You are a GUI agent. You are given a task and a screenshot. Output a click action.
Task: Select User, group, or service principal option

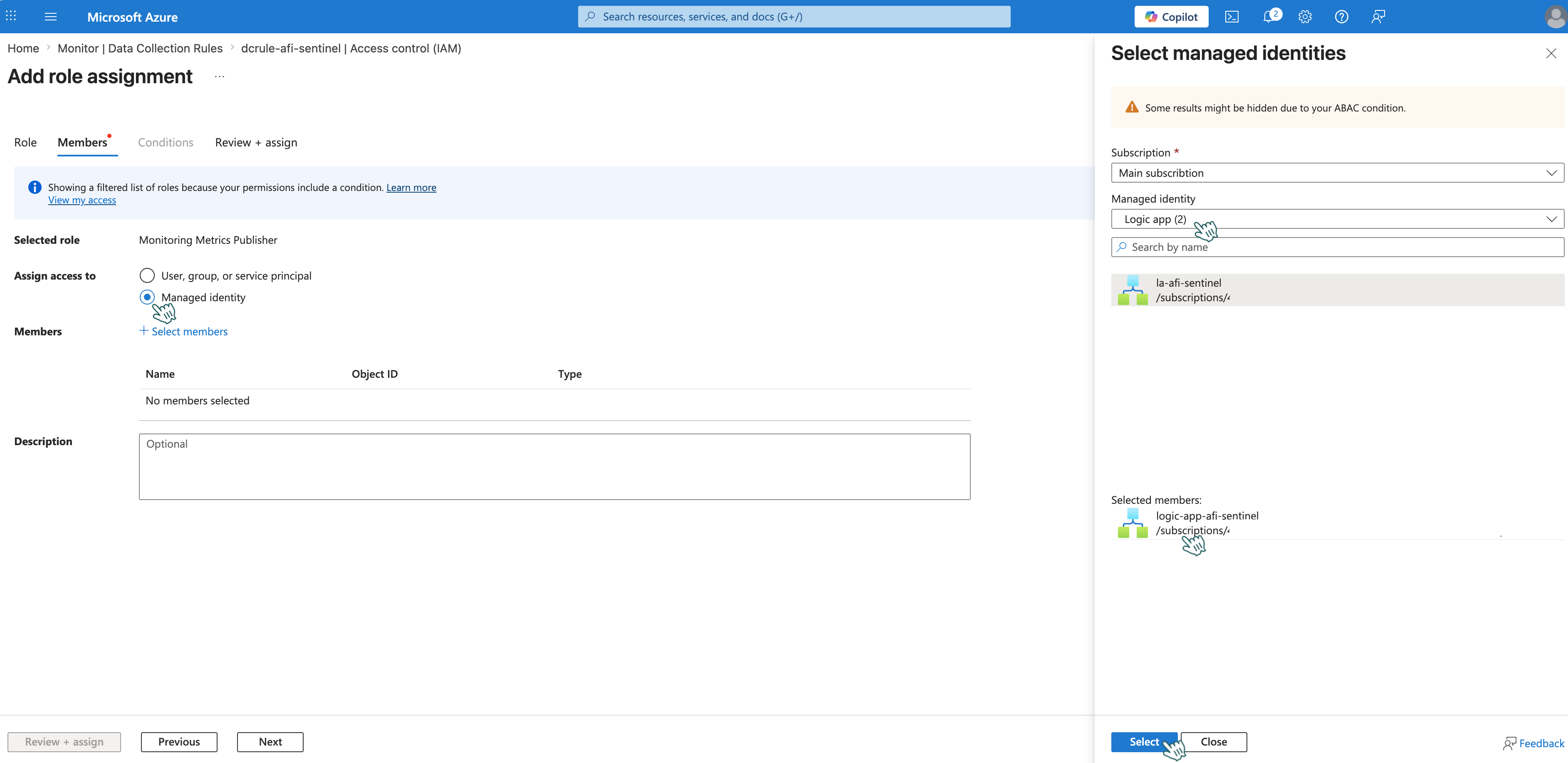[x=147, y=276]
